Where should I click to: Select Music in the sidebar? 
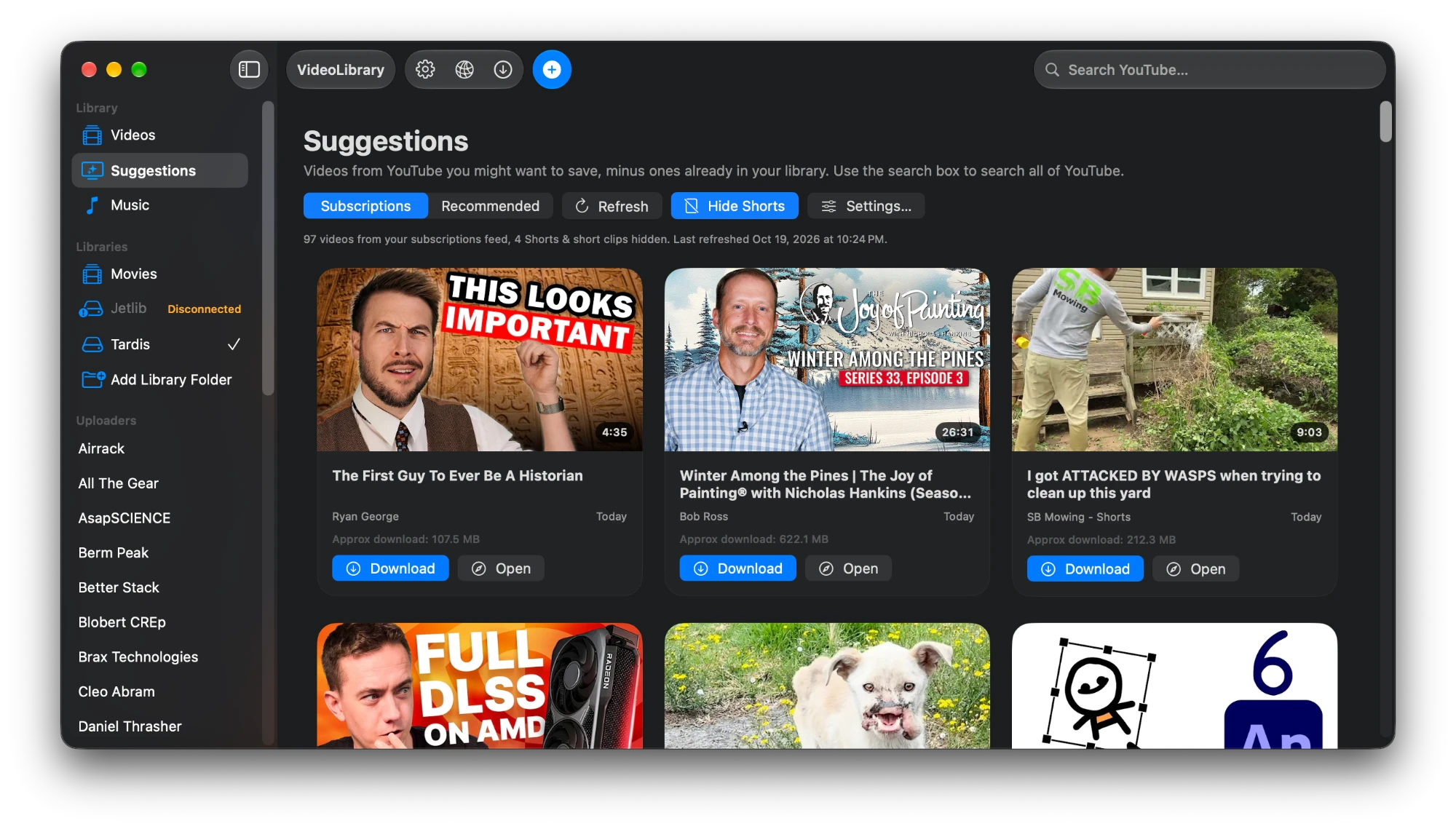(x=160, y=205)
